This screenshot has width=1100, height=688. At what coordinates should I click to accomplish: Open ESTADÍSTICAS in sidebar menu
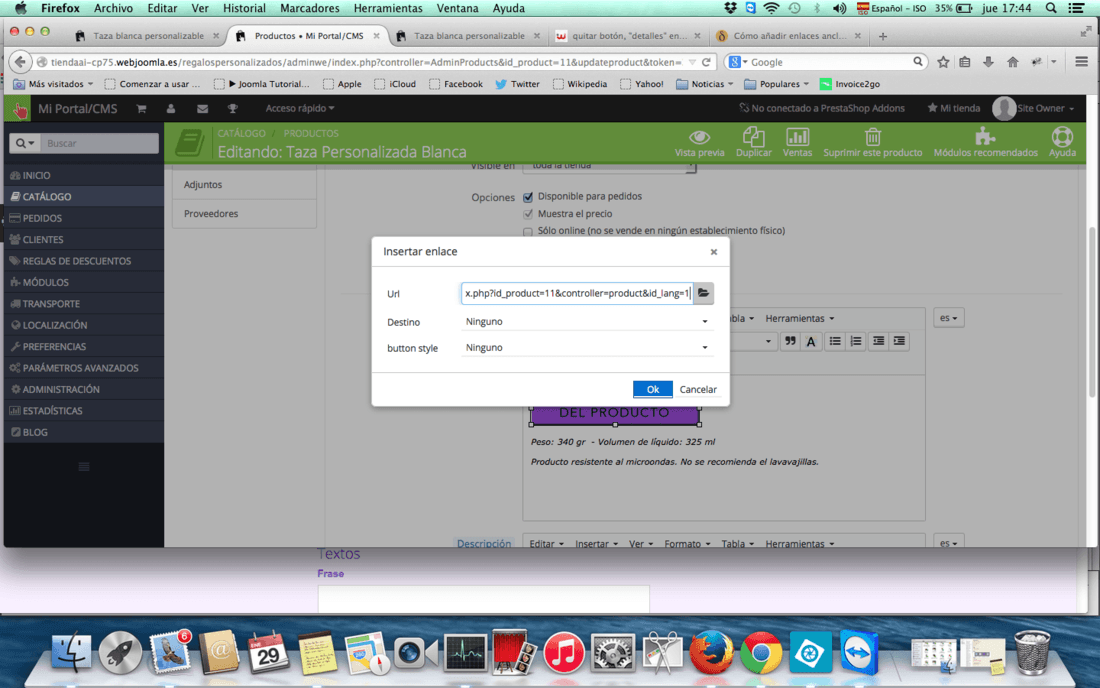[83, 410]
